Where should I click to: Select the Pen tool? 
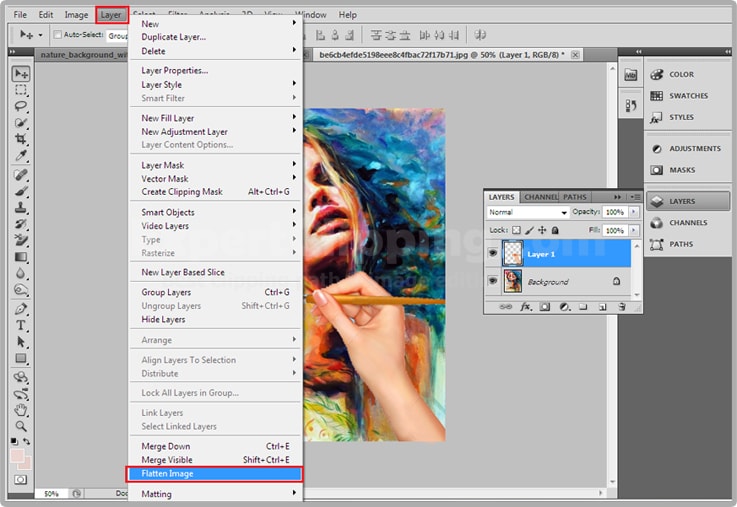tap(21, 309)
